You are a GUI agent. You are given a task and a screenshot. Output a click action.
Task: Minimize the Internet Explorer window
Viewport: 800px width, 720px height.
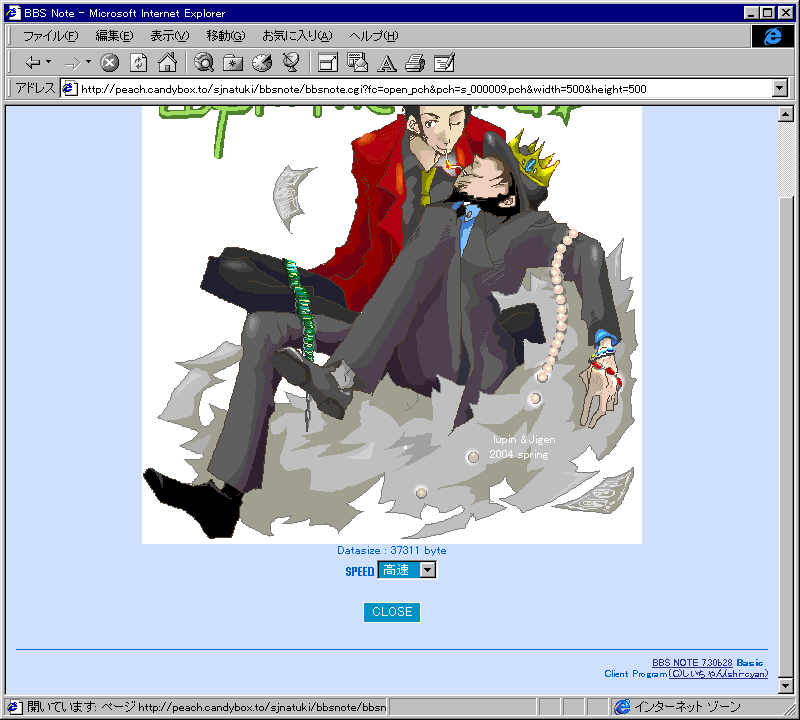click(x=751, y=13)
